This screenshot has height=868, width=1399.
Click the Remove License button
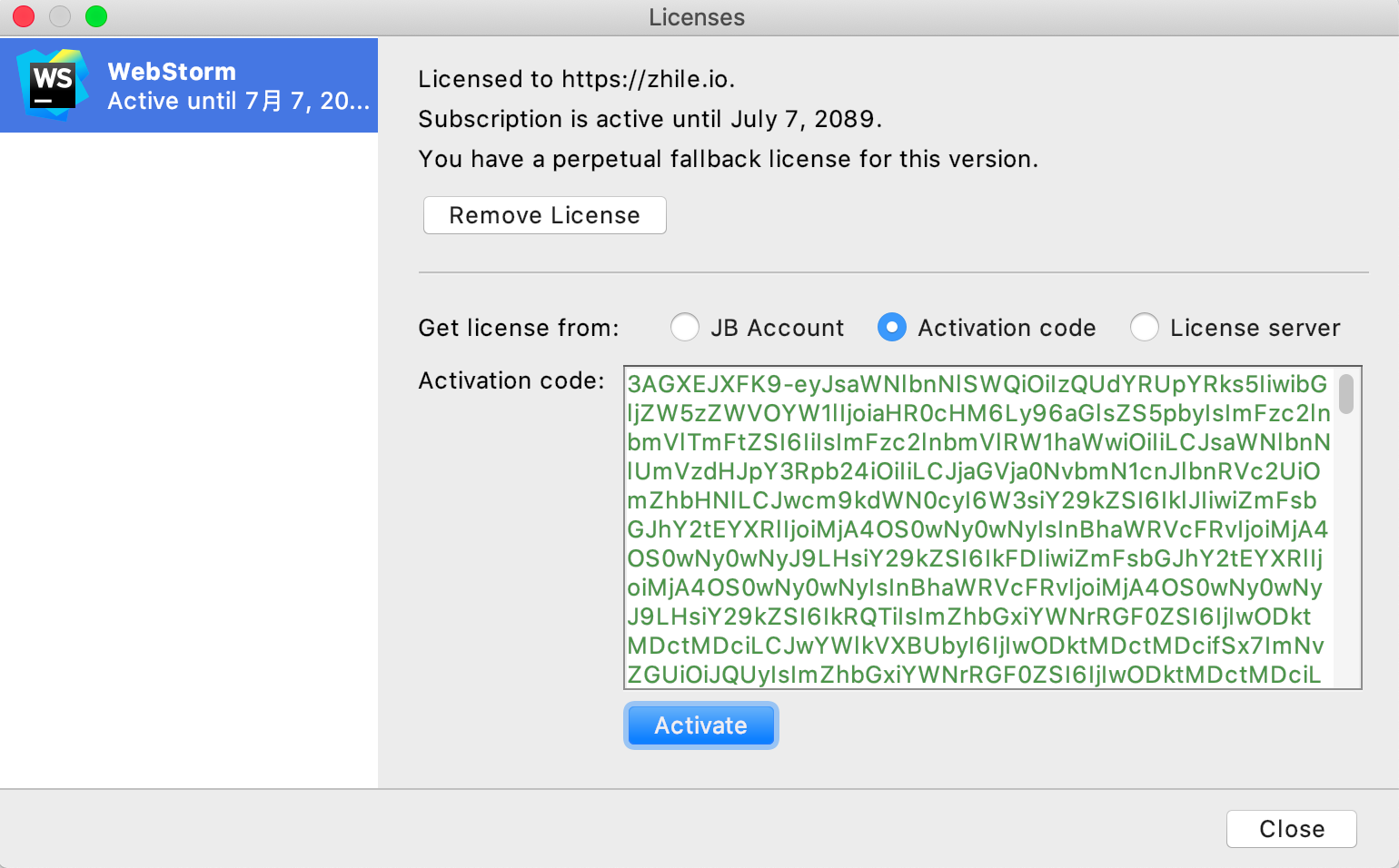click(x=545, y=215)
